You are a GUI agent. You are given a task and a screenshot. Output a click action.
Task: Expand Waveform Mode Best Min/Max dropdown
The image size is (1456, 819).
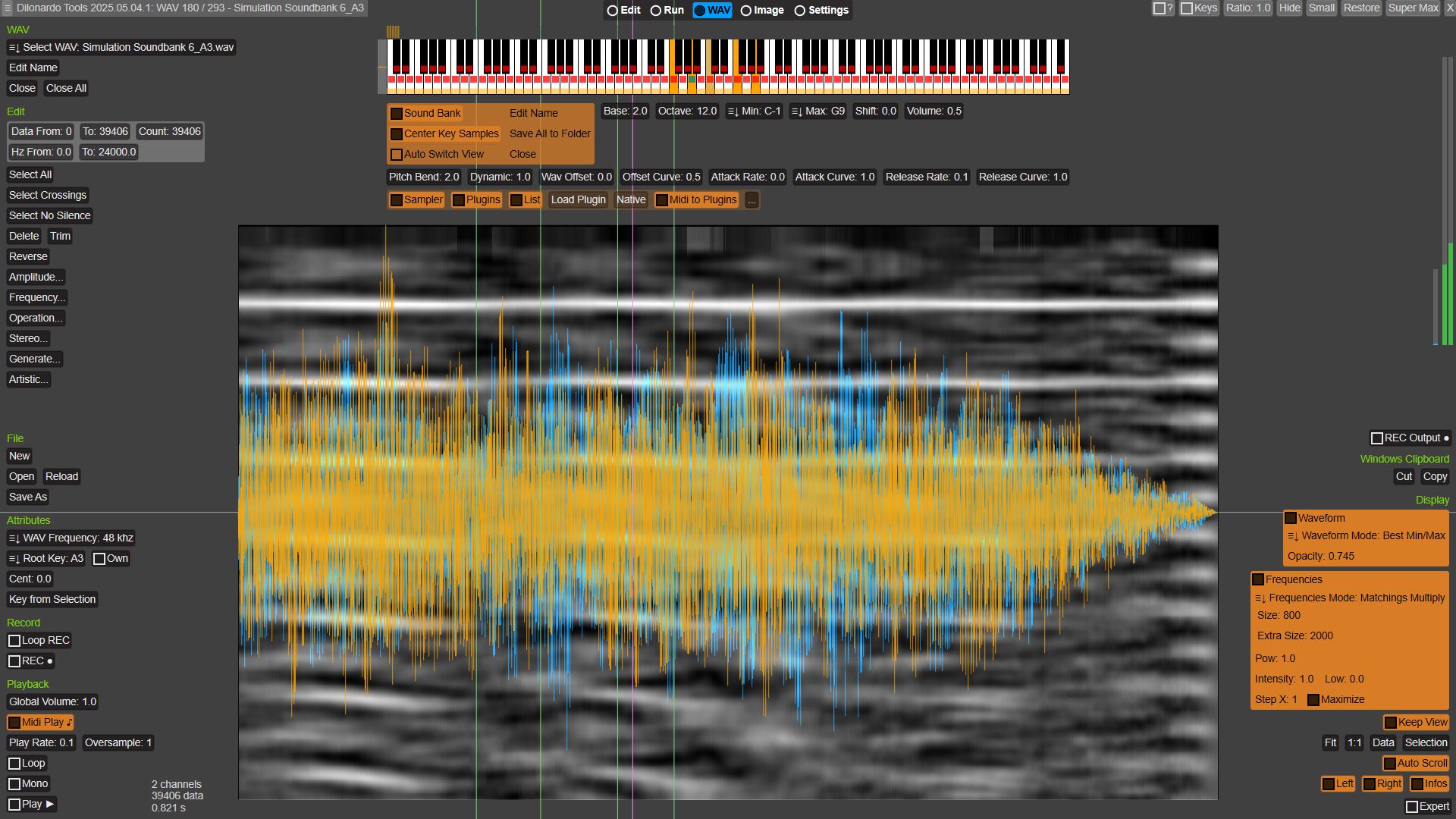coord(1367,536)
